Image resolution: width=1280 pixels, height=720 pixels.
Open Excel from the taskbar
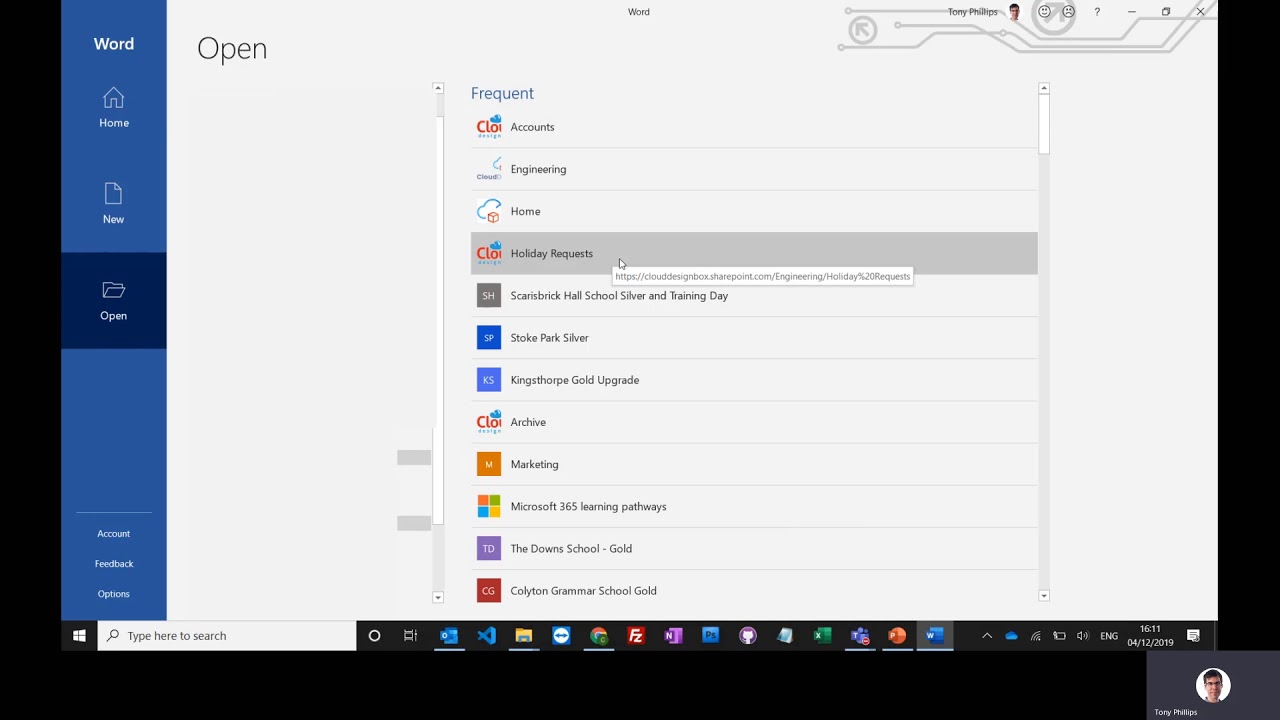tap(822, 635)
